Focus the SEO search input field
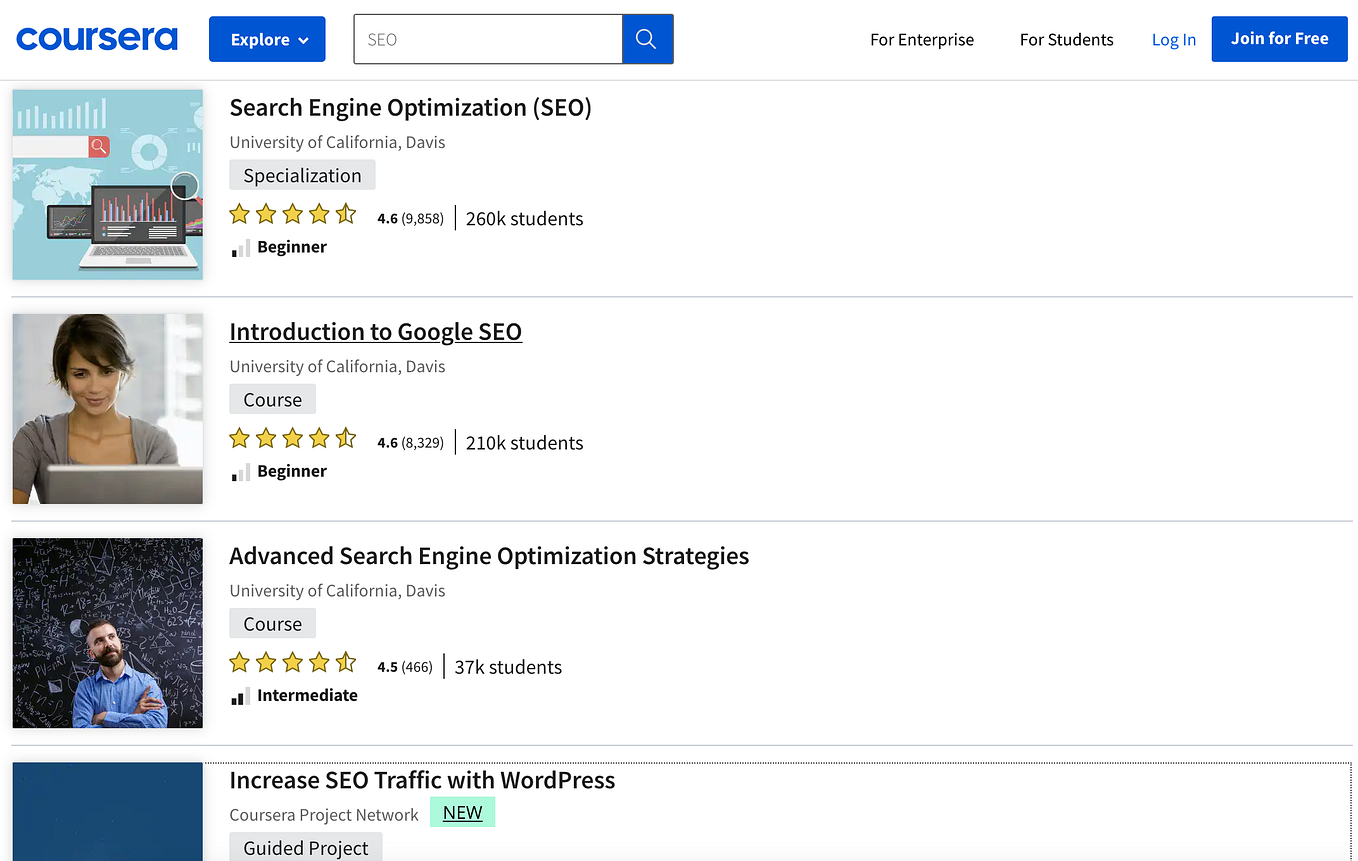 488,39
